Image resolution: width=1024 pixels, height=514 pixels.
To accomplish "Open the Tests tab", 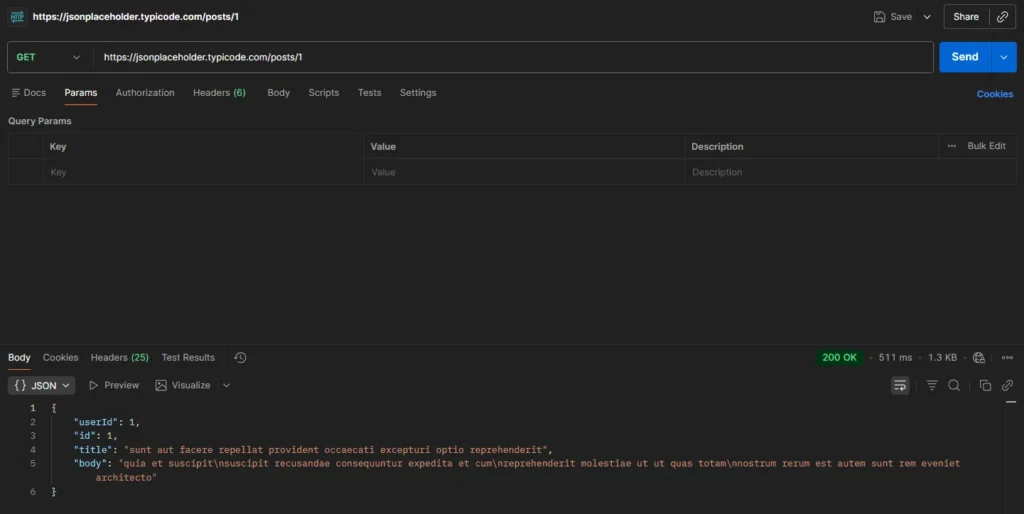I will [x=369, y=93].
